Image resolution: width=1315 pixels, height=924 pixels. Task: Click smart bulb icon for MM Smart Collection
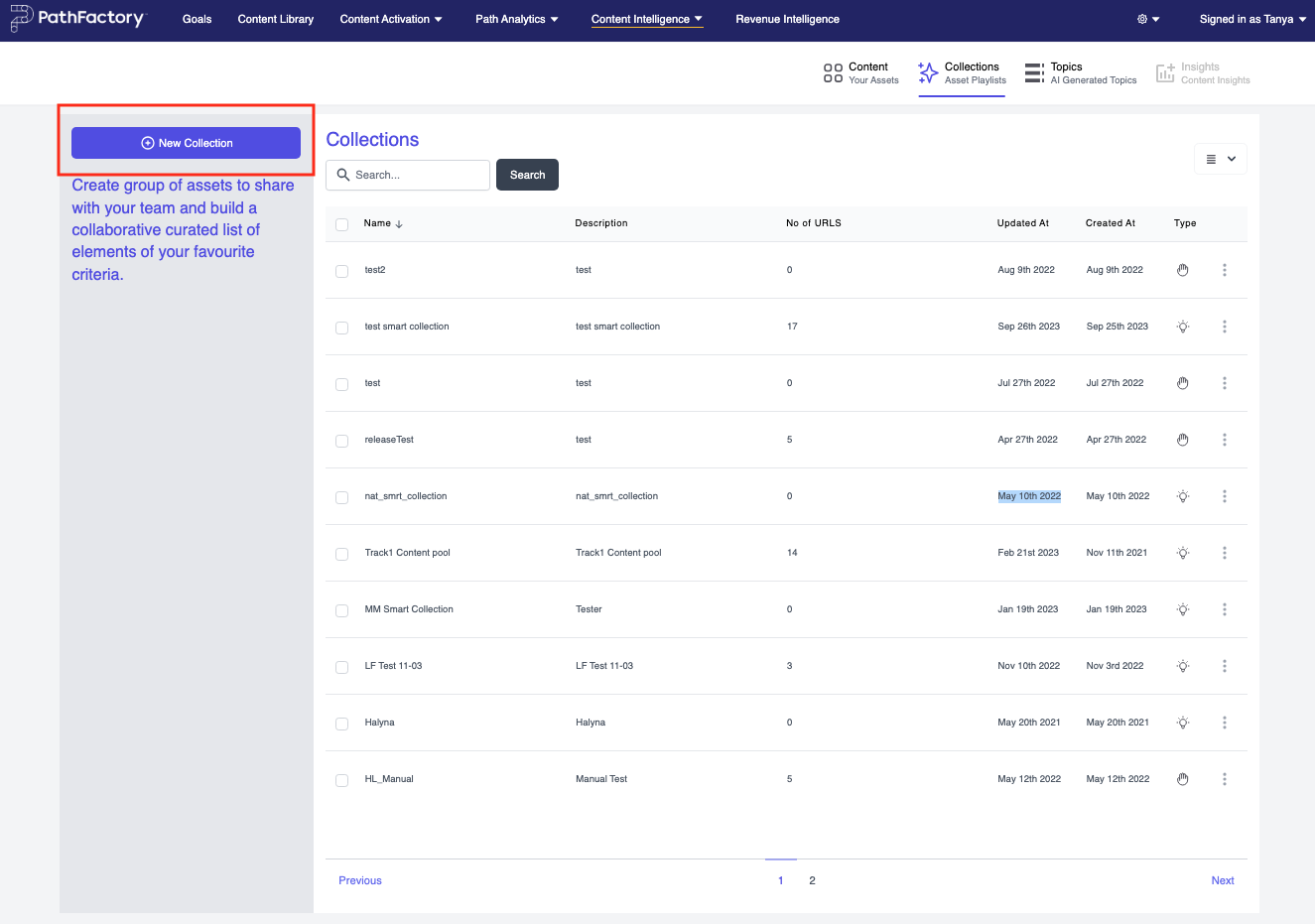coord(1182,609)
